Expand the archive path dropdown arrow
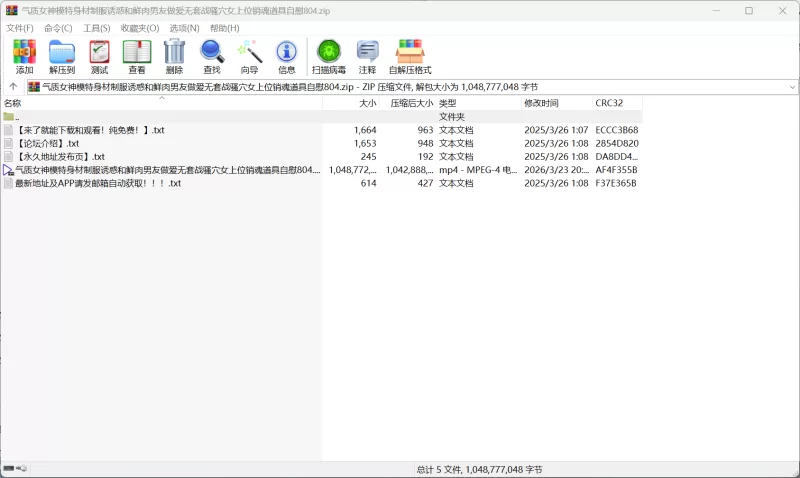This screenshot has height=478, width=800. 792,87
